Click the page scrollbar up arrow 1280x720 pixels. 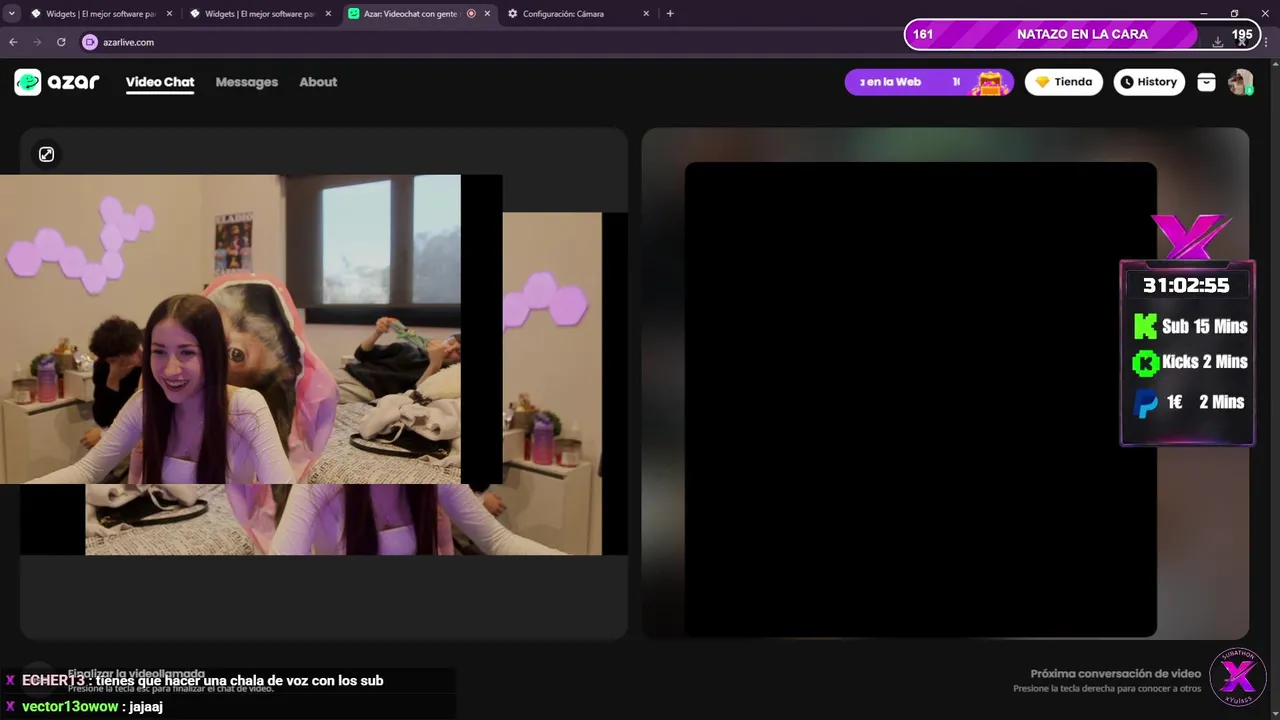click(1275, 64)
